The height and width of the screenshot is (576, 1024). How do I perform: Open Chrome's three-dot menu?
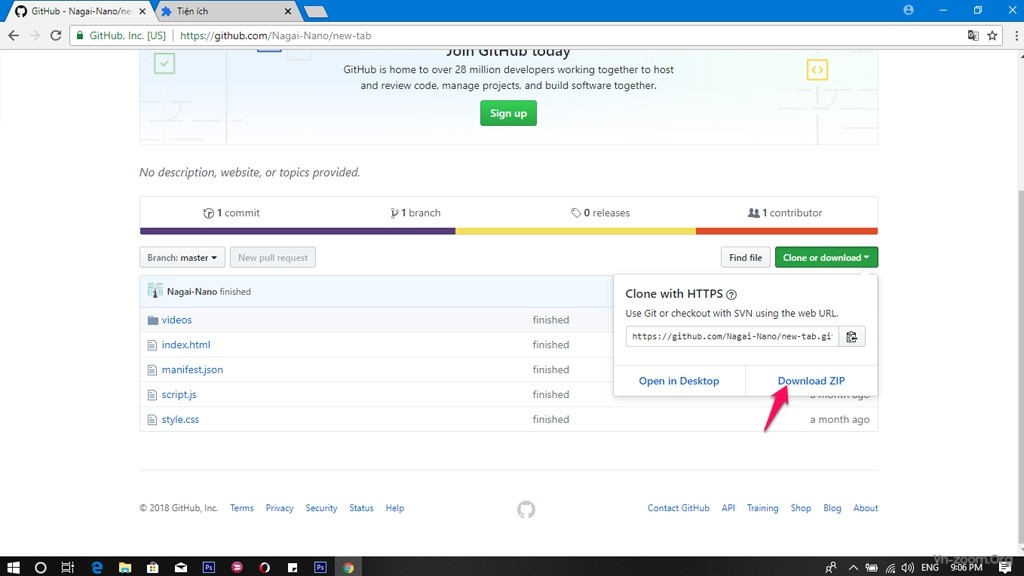pos(1016,36)
